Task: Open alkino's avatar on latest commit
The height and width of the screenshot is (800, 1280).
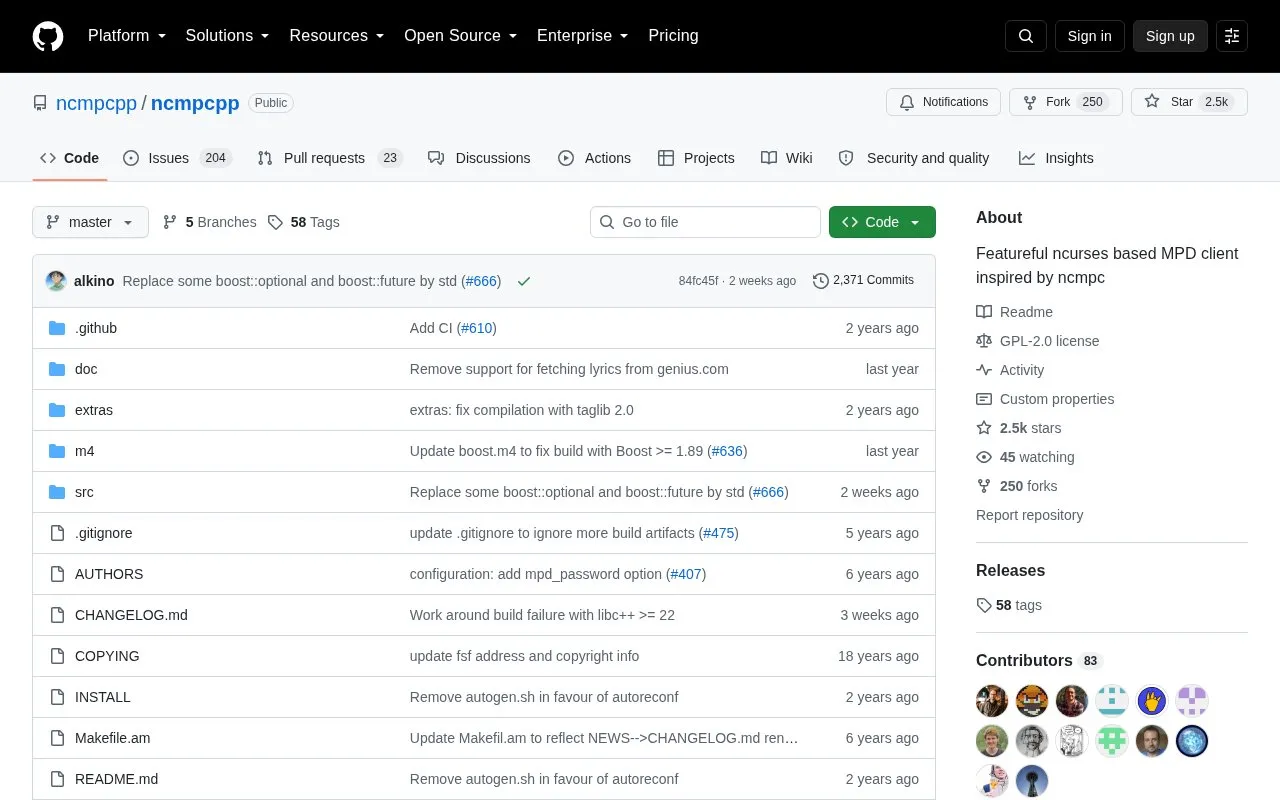Action: (x=56, y=281)
